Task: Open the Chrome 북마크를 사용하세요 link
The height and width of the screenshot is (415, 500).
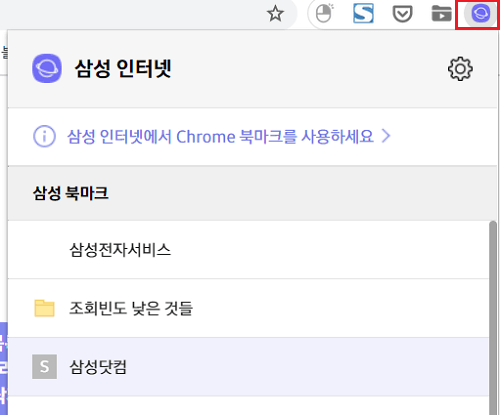Action: (x=220, y=136)
